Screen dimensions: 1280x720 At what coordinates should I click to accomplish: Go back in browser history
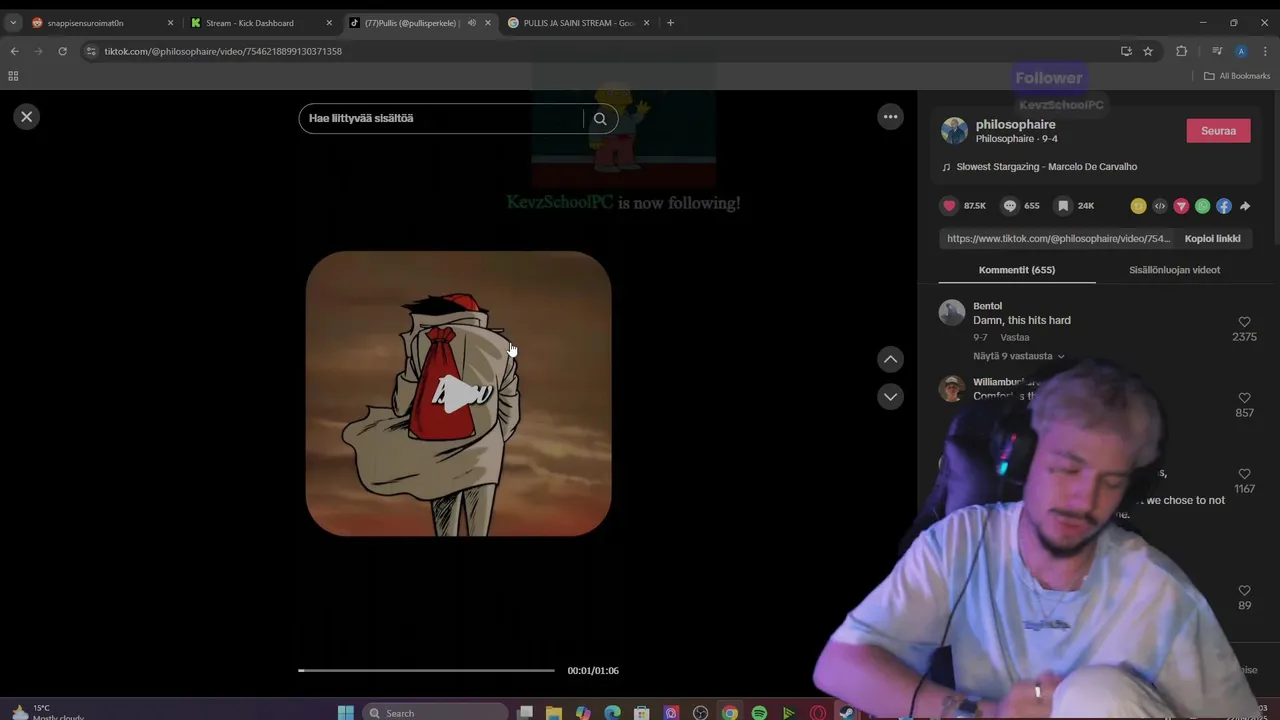14,51
